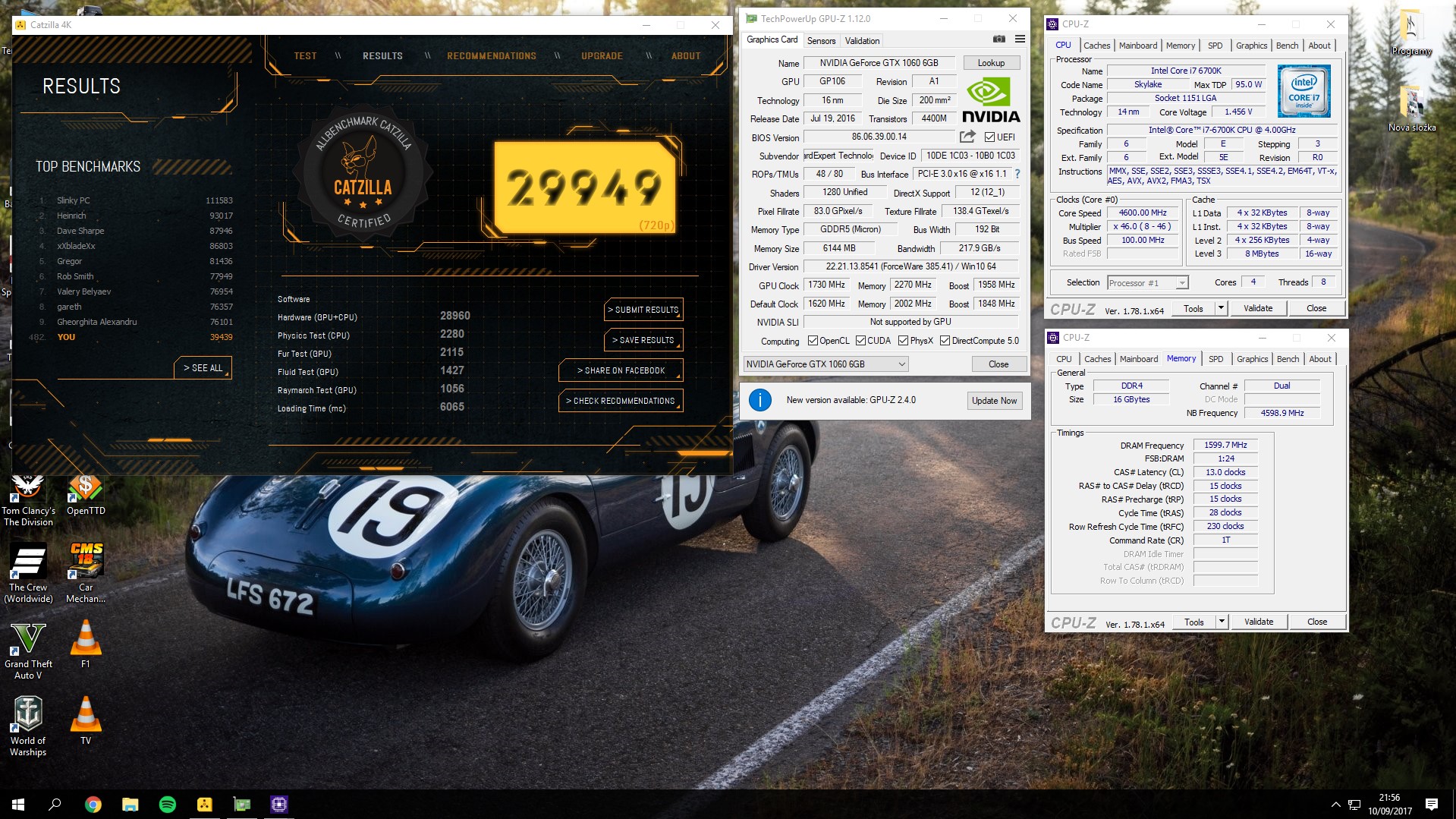Click SHARE ON FACEBOOK button
This screenshot has height=819, width=1456.
click(x=621, y=370)
